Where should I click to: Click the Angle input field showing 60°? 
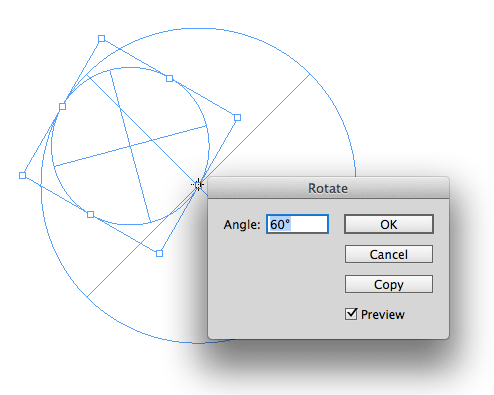pos(297,224)
